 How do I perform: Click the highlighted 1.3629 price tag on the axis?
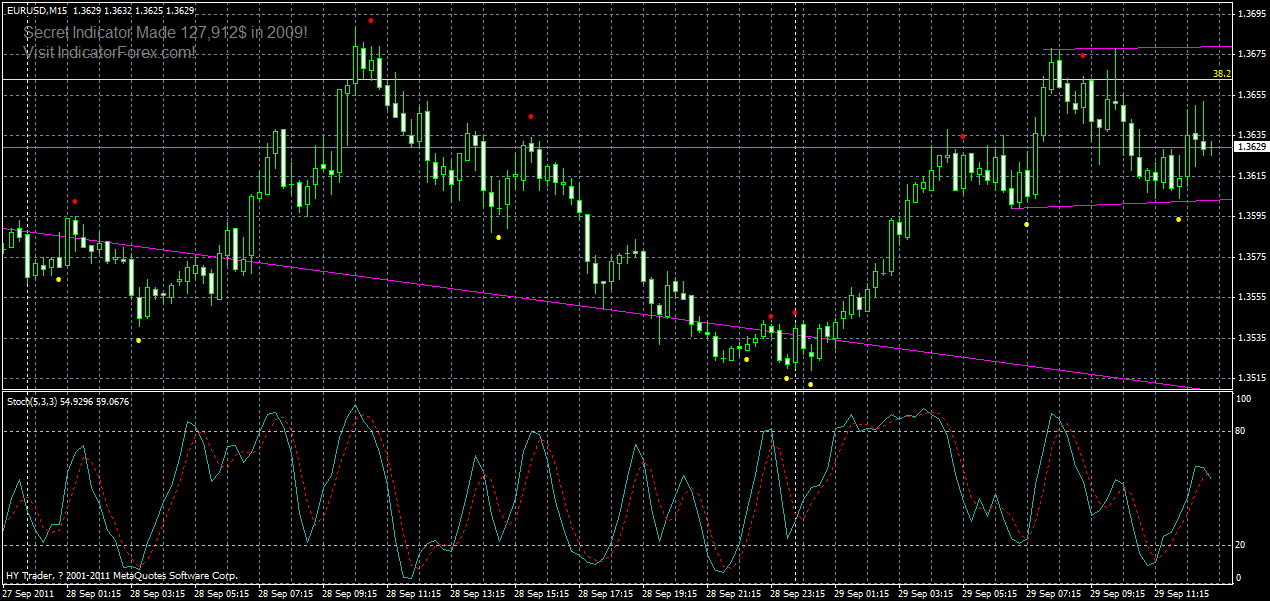coord(1250,145)
